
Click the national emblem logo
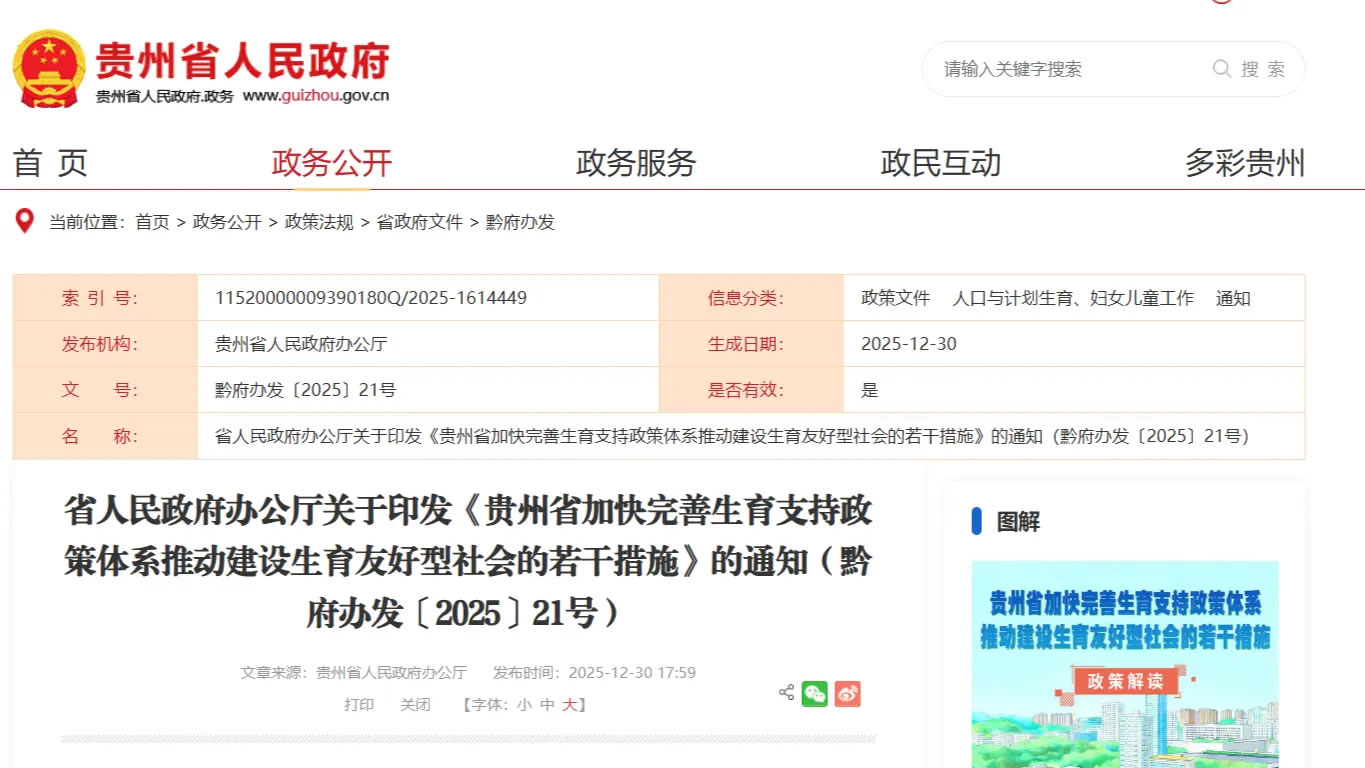click(48, 68)
